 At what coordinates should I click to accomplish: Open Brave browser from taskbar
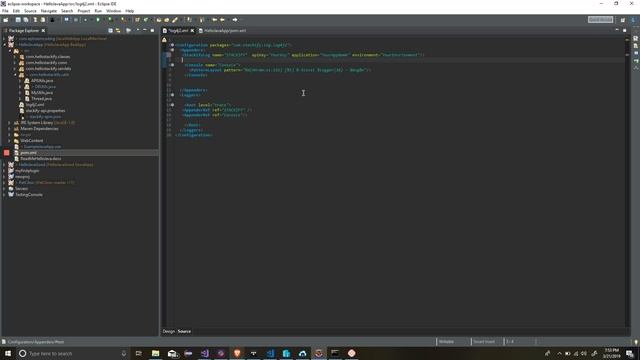point(237,353)
